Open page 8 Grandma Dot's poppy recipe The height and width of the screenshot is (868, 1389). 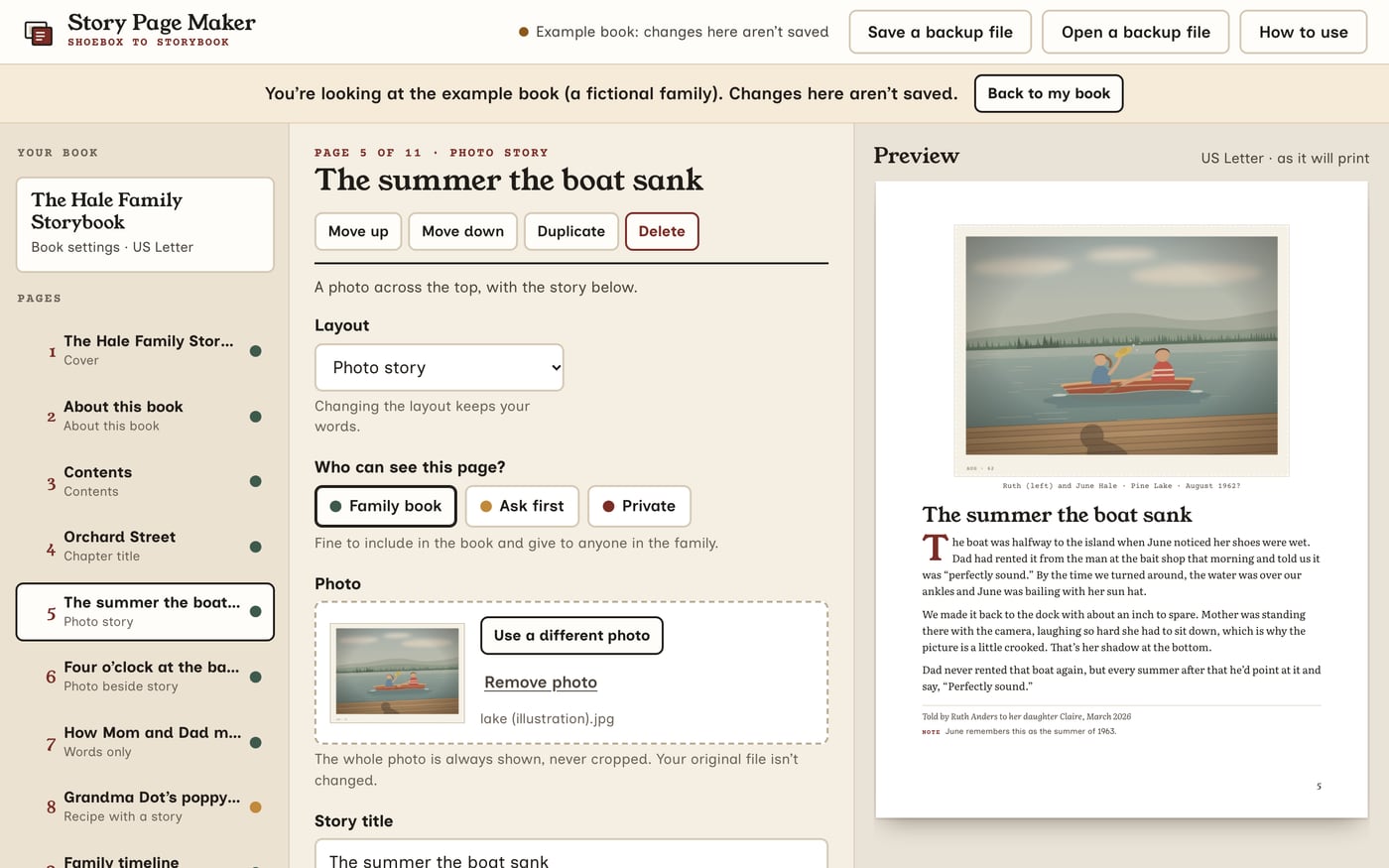pyautogui.click(x=145, y=806)
